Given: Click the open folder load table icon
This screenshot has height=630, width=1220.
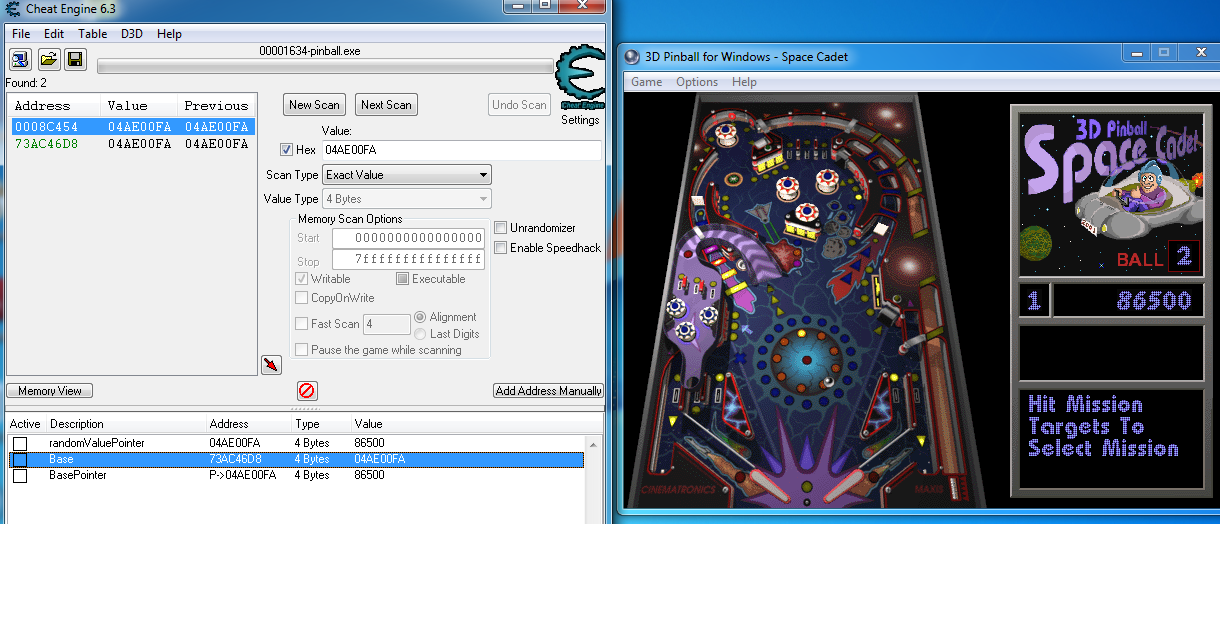Looking at the screenshot, I should pyautogui.click(x=48, y=60).
